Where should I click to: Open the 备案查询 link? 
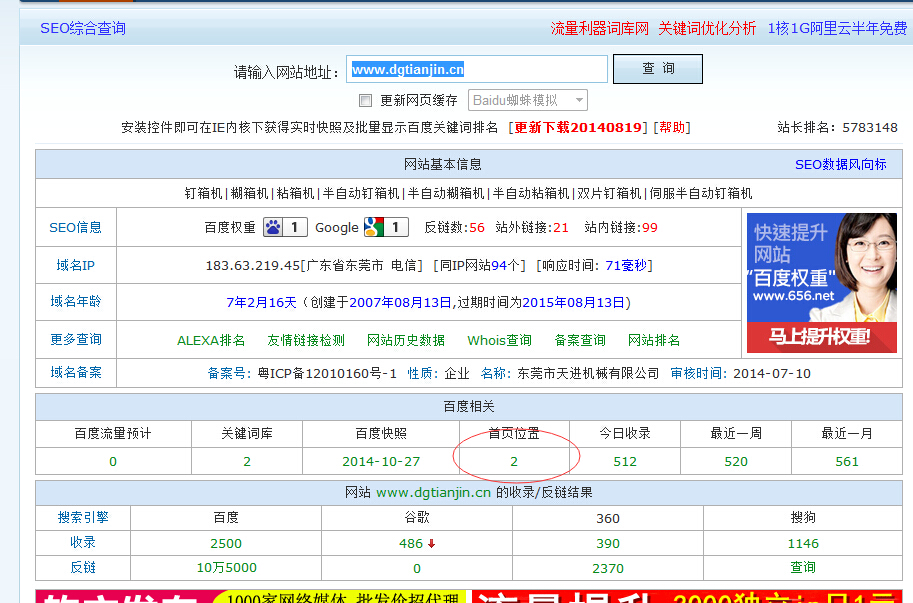[x=580, y=340]
